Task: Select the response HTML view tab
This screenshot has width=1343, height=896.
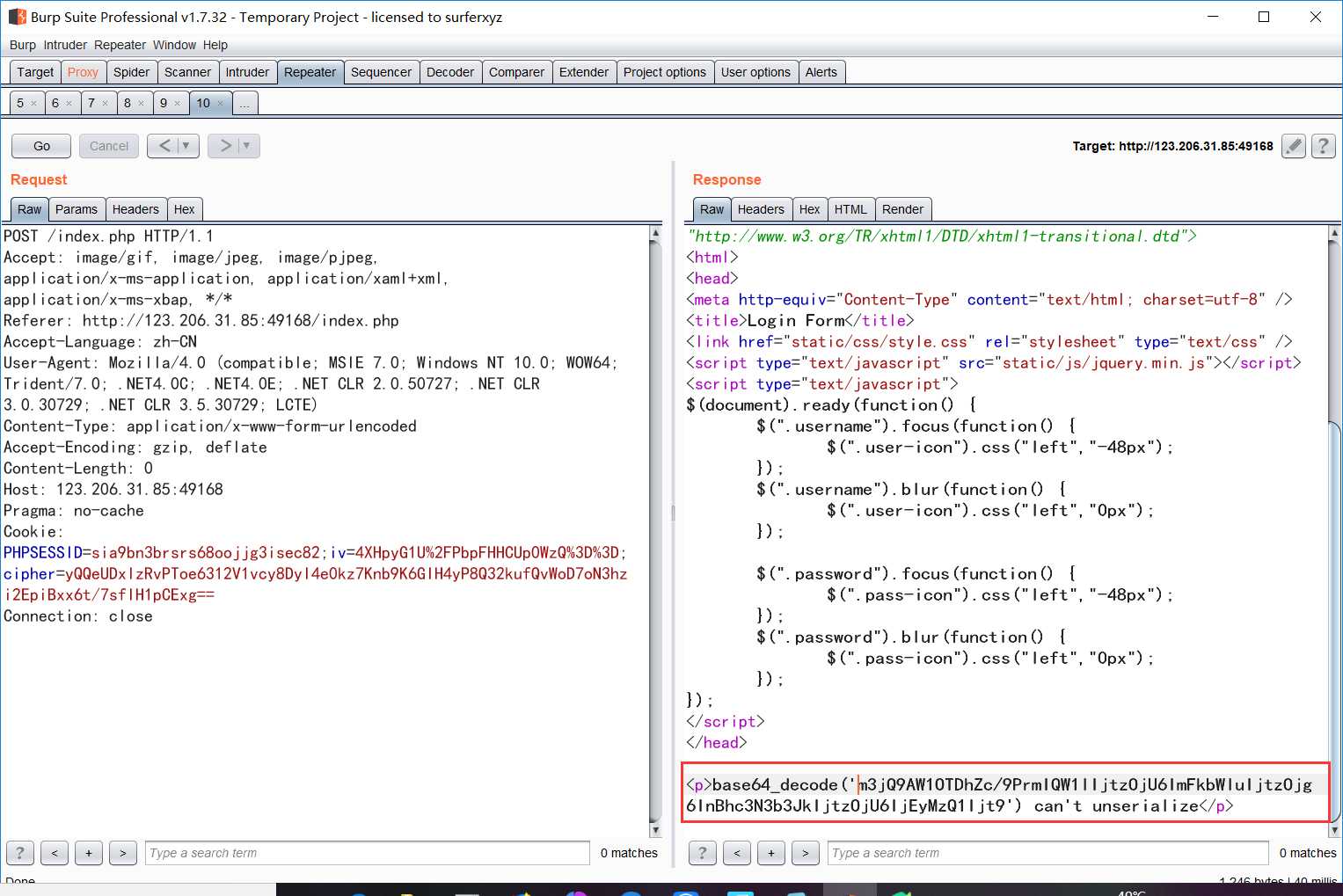Action: [850, 209]
